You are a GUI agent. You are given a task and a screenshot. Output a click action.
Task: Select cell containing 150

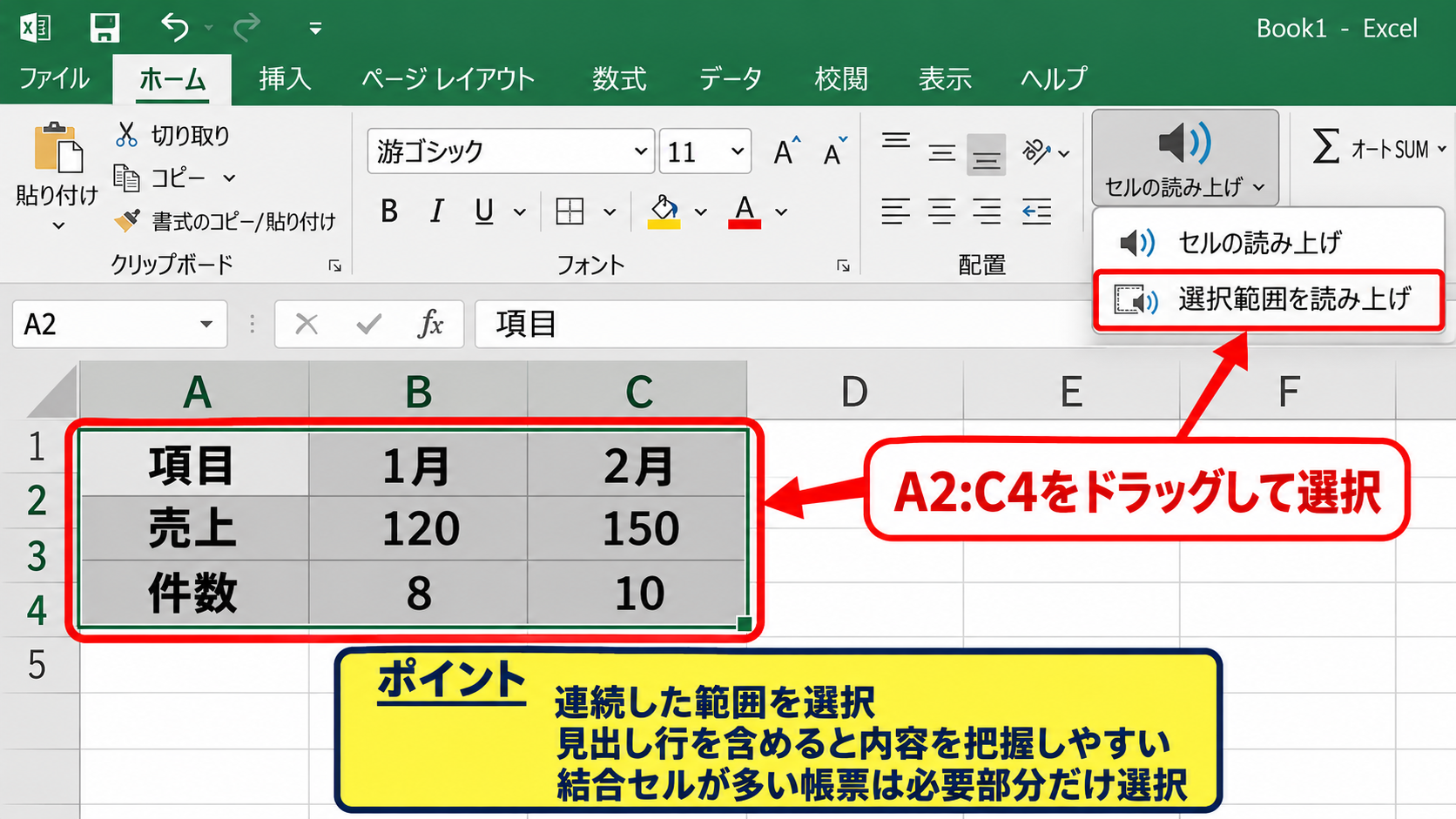[638, 528]
